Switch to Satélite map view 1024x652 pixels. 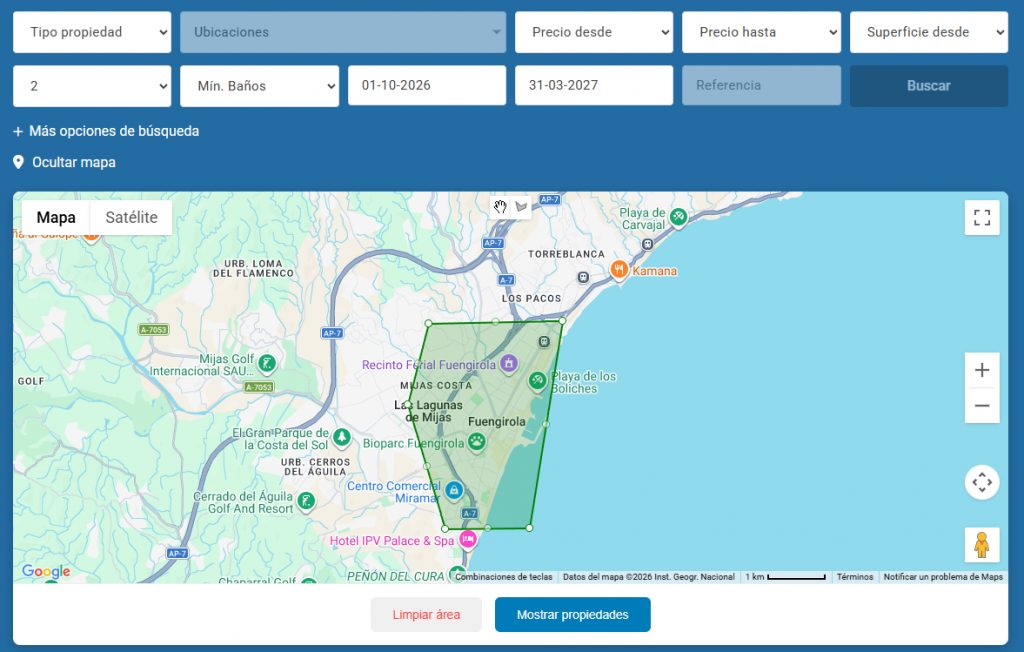(x=131, y=218)
